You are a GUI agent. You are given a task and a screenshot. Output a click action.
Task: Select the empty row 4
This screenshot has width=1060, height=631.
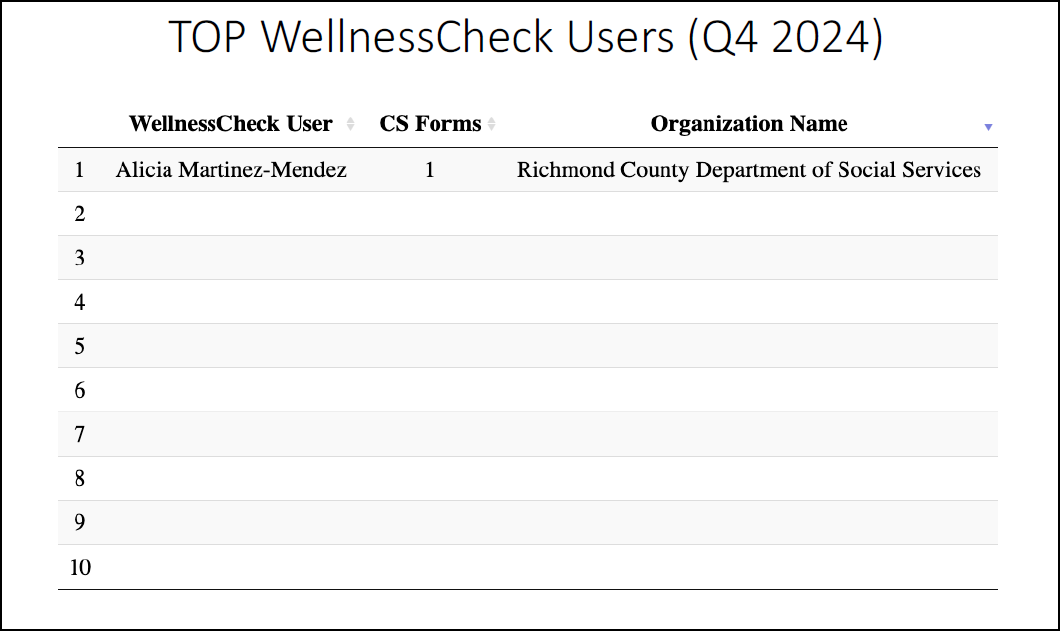pyautogui.click(x=79, y=301)
